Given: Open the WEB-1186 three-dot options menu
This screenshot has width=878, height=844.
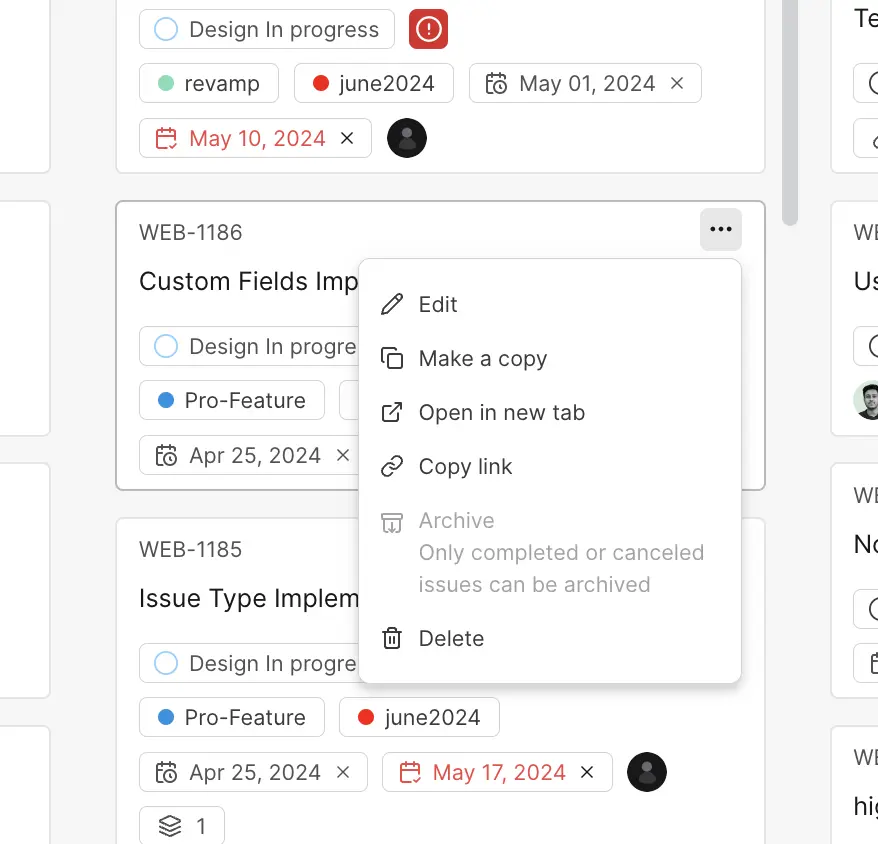Looking at the screenshot, I should coord(720,230).
